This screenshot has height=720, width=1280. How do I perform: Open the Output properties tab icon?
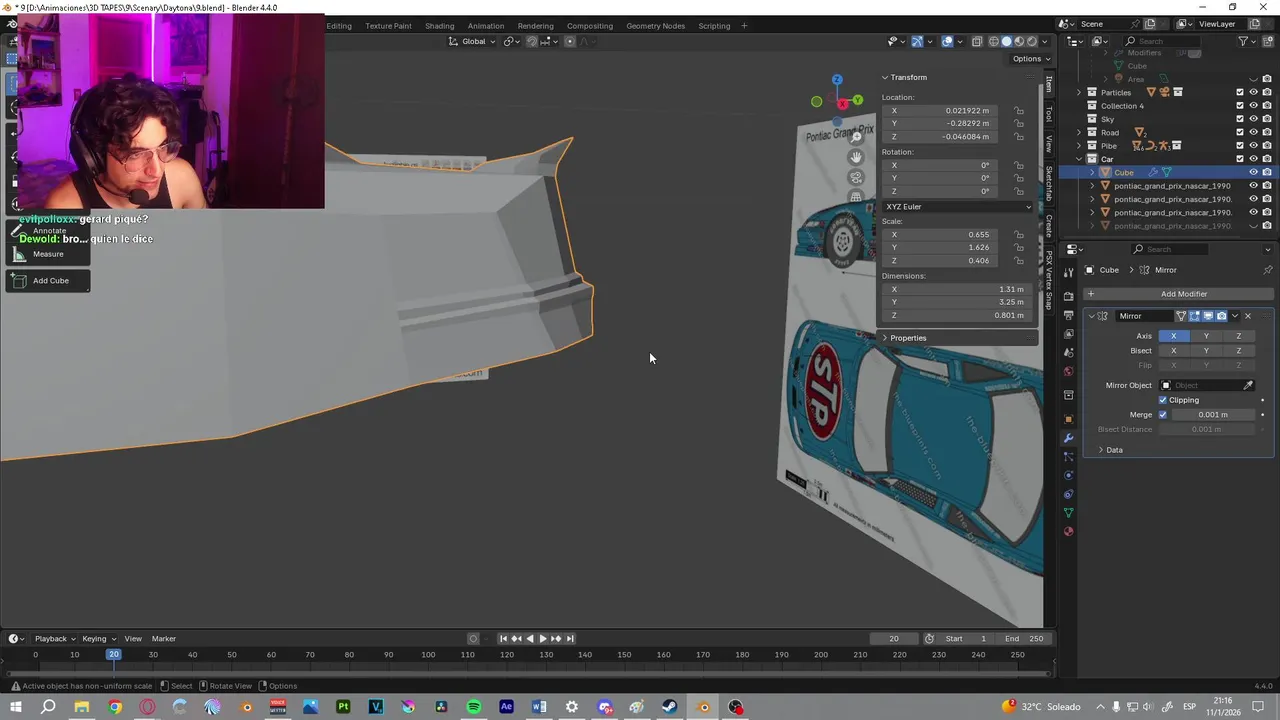tap(1068, 315)
